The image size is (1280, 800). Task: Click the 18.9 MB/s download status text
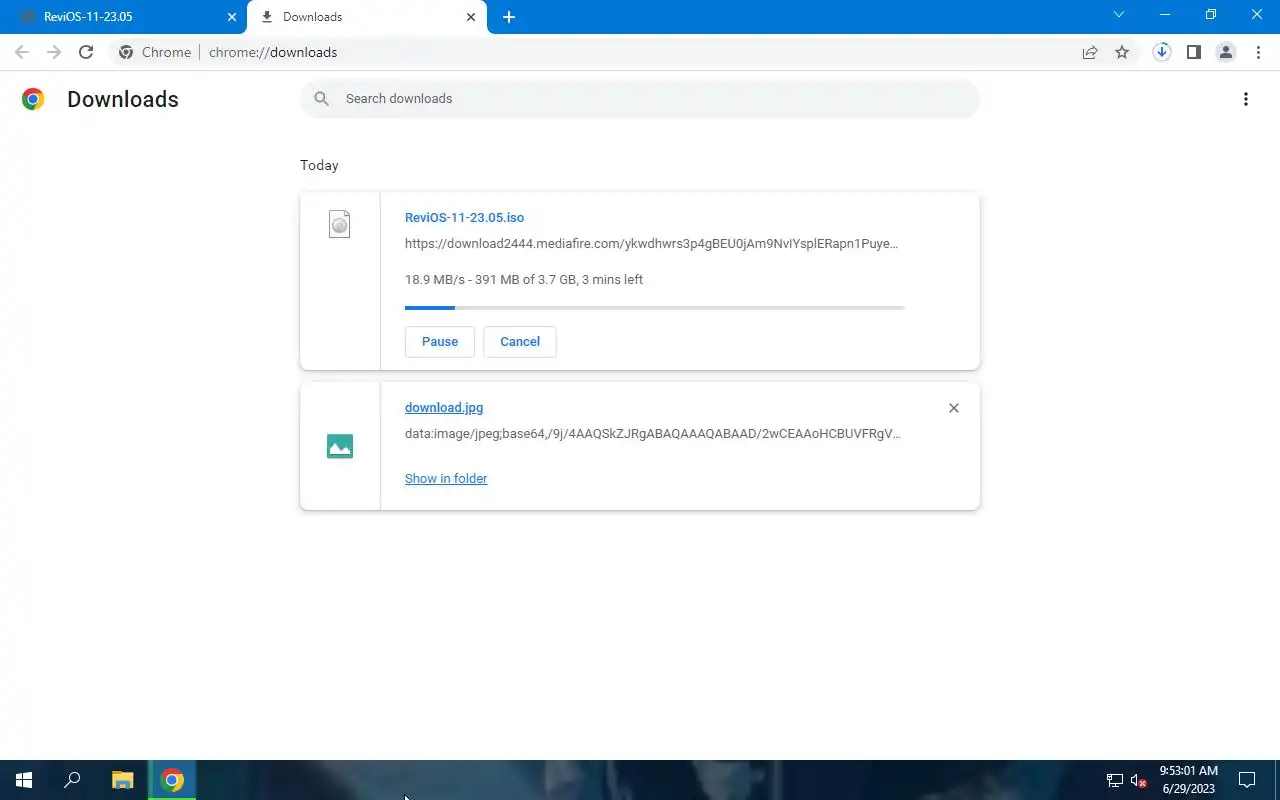pos(524,279)
